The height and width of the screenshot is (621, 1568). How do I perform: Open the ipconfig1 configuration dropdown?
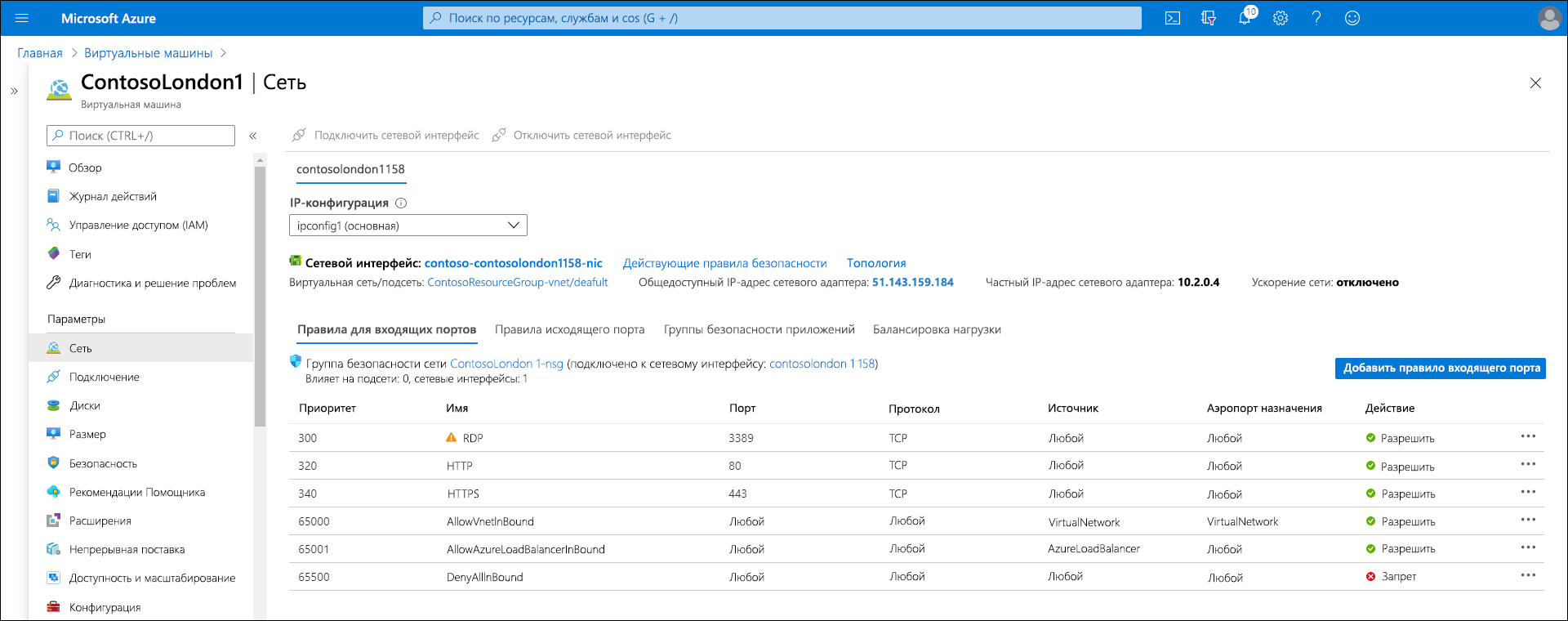[x=408, y=226]
